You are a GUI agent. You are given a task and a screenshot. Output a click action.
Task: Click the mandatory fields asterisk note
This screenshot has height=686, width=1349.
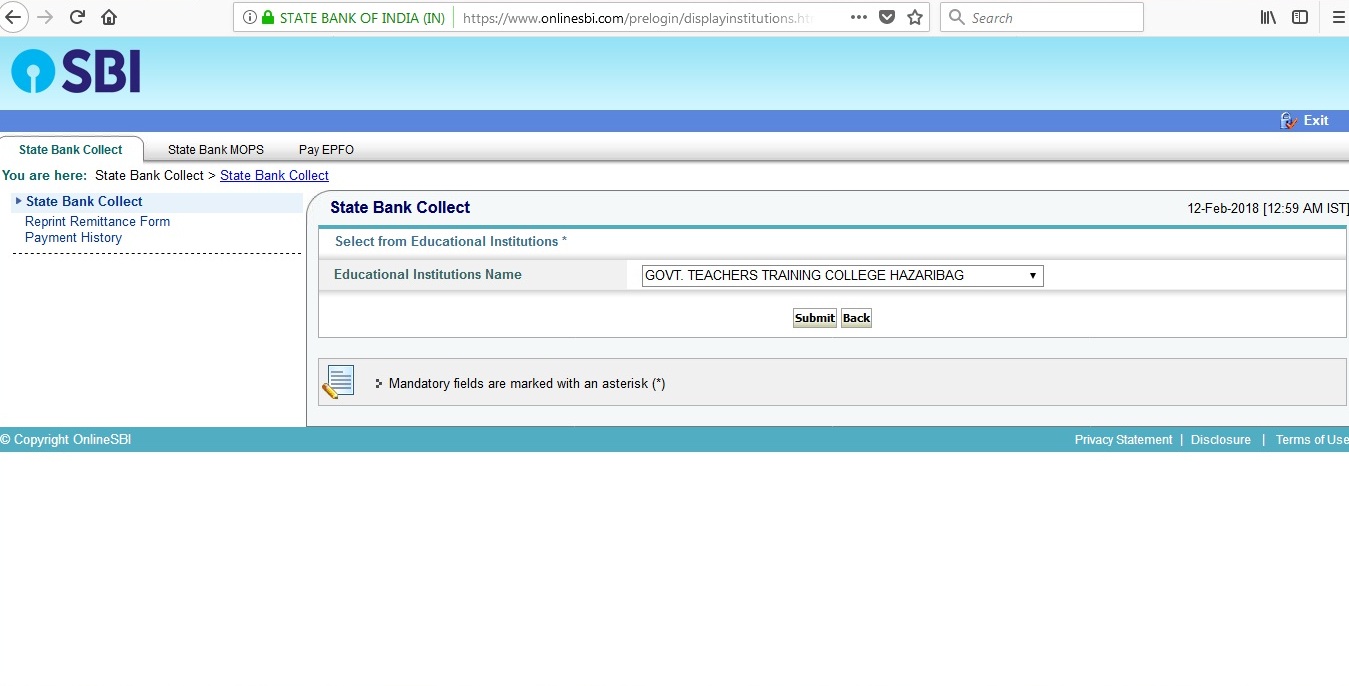click(527, 384)
